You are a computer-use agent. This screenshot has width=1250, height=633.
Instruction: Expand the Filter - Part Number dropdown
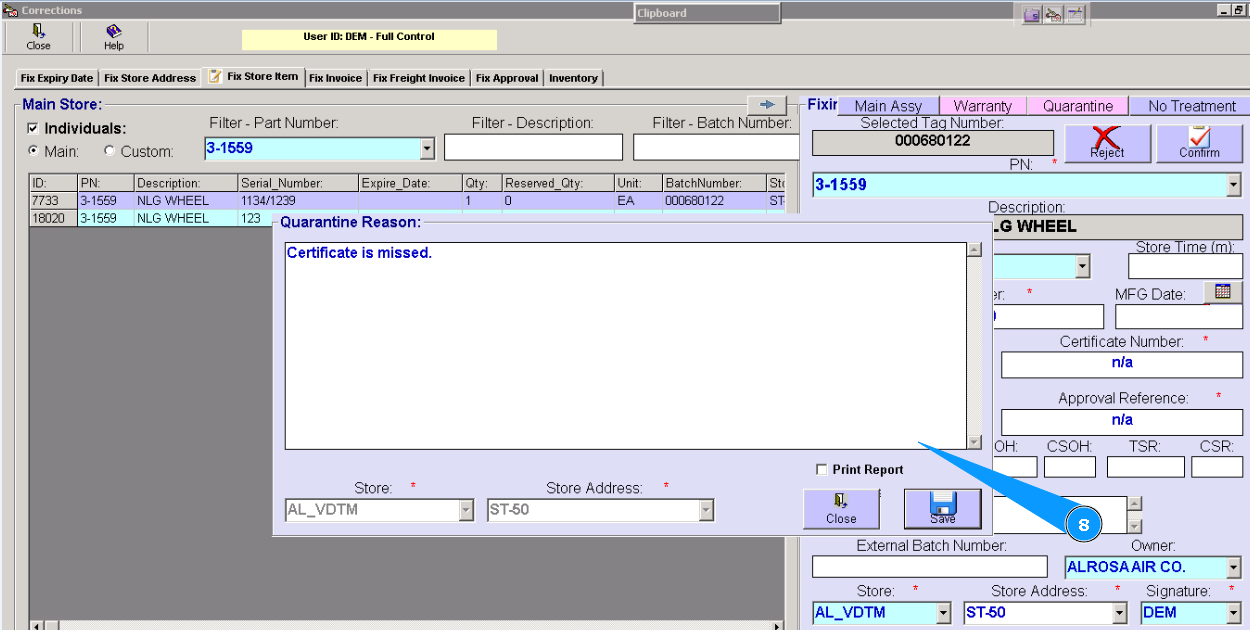click(x=428, y=149)
